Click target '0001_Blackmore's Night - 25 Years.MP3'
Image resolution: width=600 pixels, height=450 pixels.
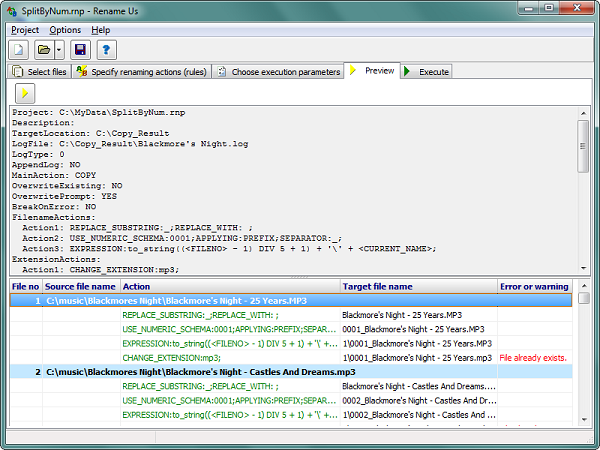pos(413,329)
